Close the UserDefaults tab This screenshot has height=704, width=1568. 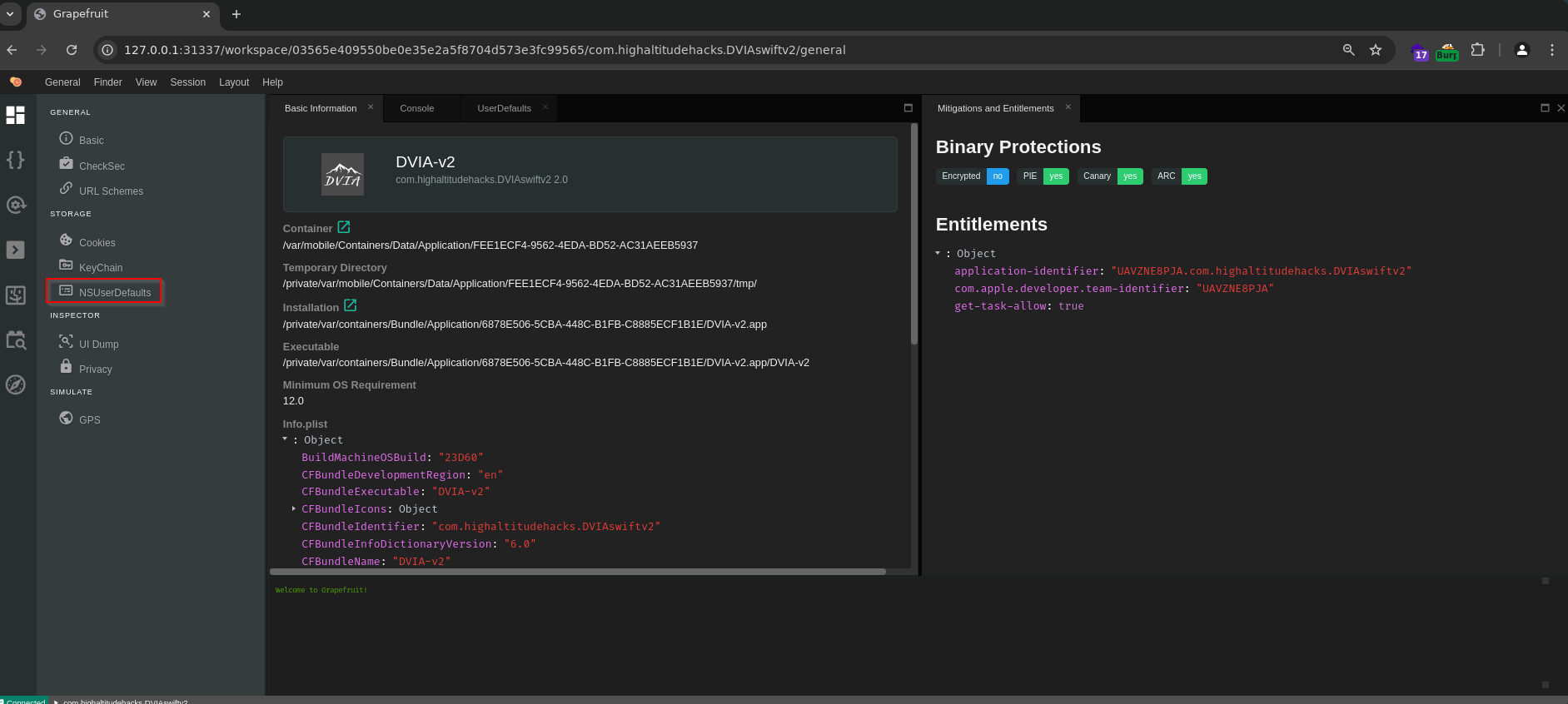(545, 107)
